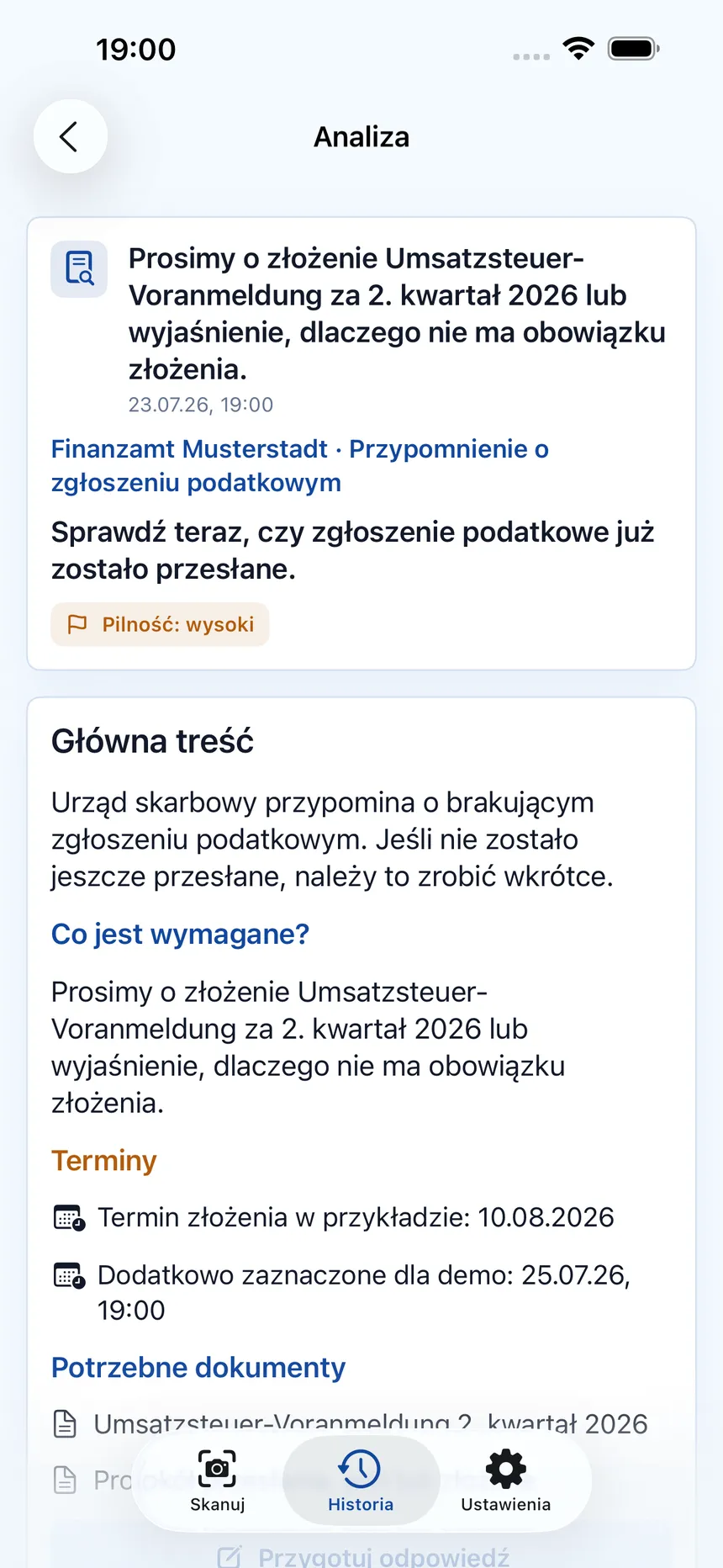This screenshot has height=1568, width=723.
Task: Tap the Pilność: wysoki badge
Action: coord(160,624)
